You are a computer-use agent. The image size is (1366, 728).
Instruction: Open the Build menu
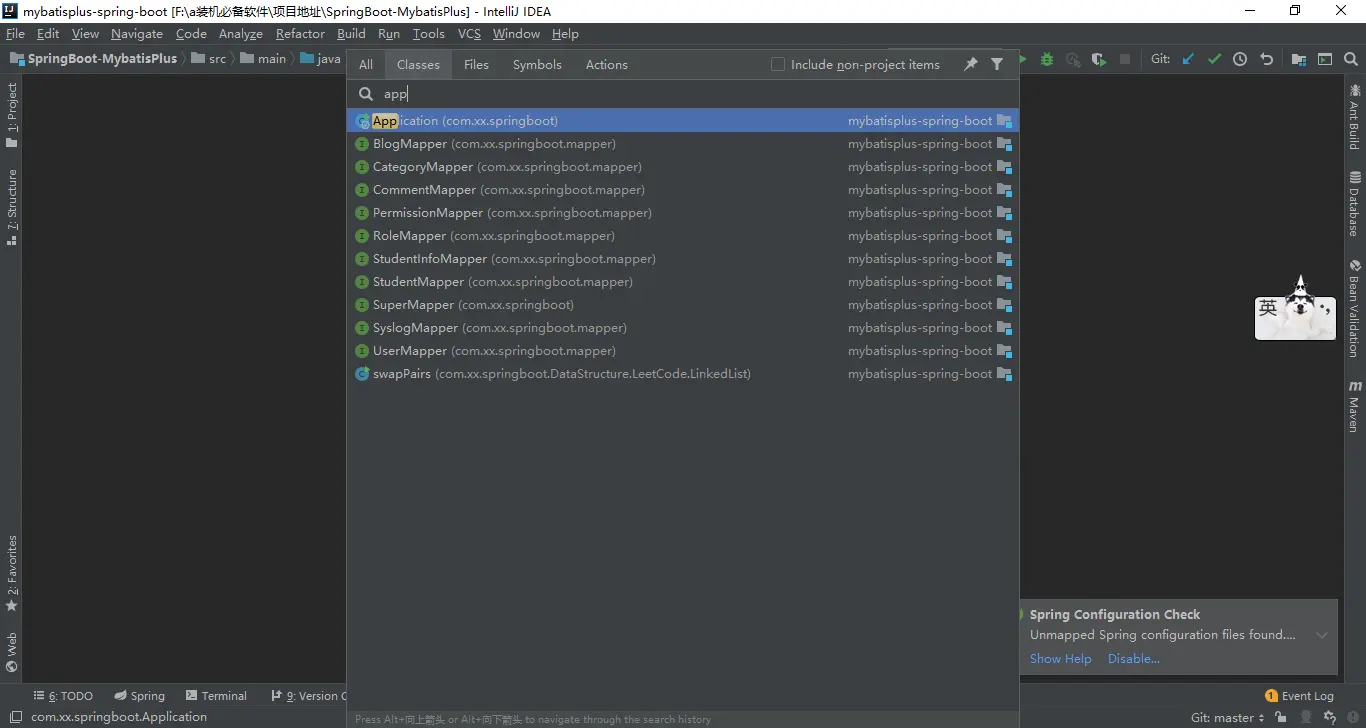pyautogui.click(x=351, y=34)
